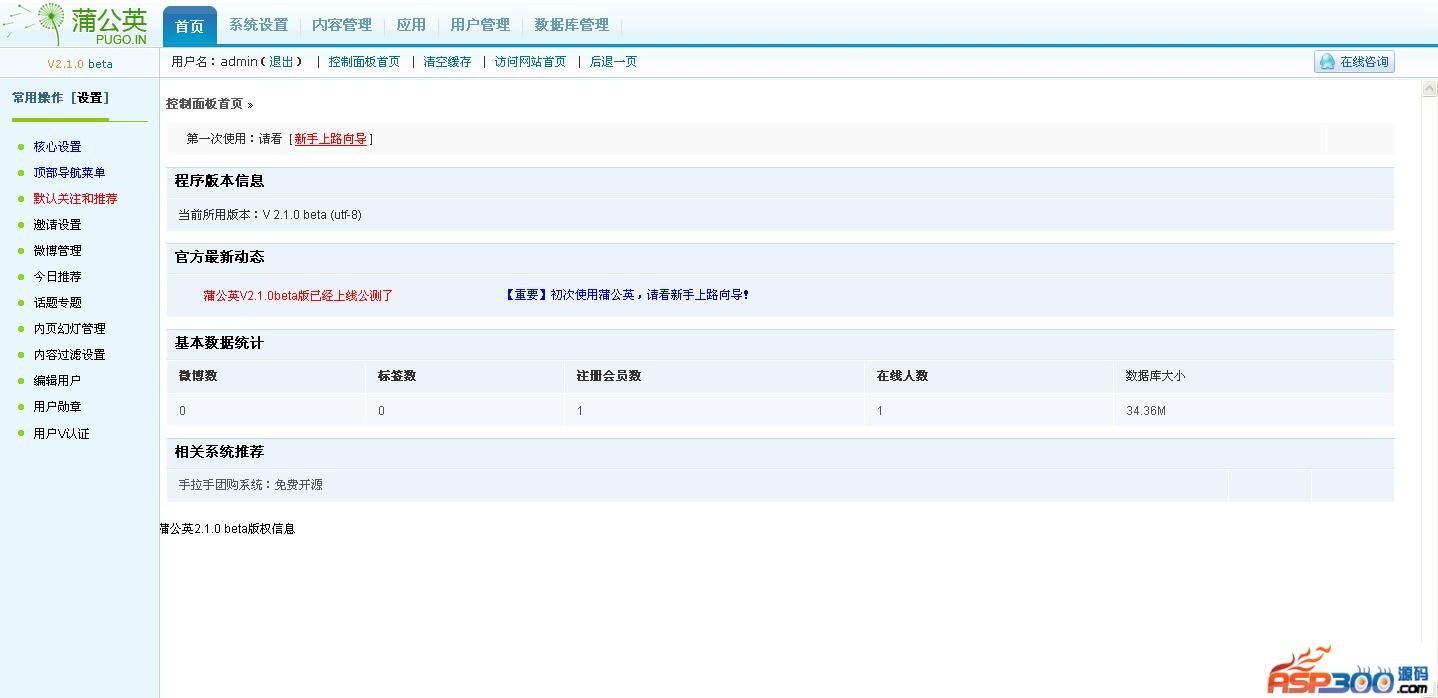The height and width of the screenshot is (698, 1438).
Task: Select the 应用 tab
Action: (410, 25)
